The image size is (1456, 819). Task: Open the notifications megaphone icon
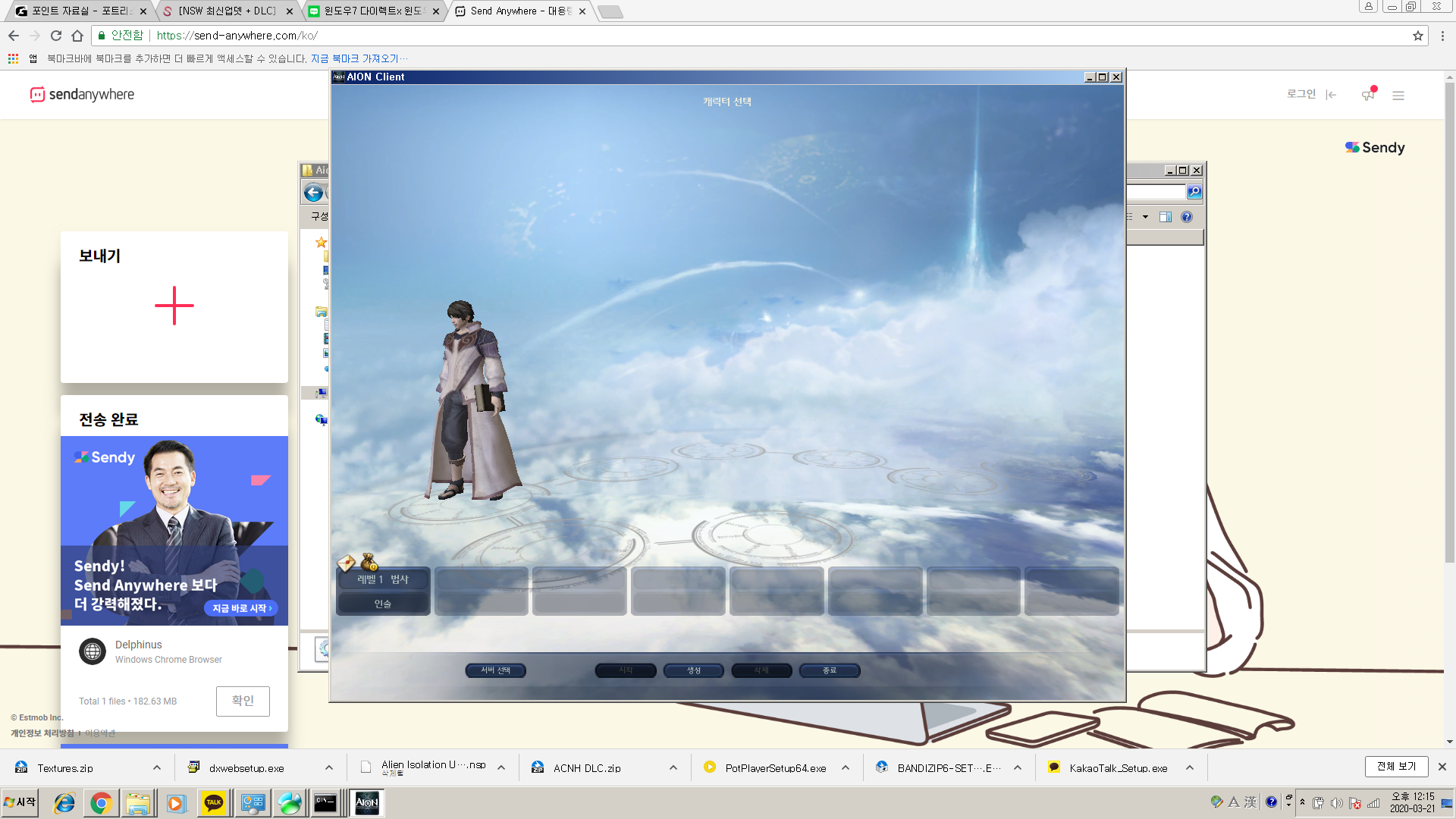pos(1368,95)
